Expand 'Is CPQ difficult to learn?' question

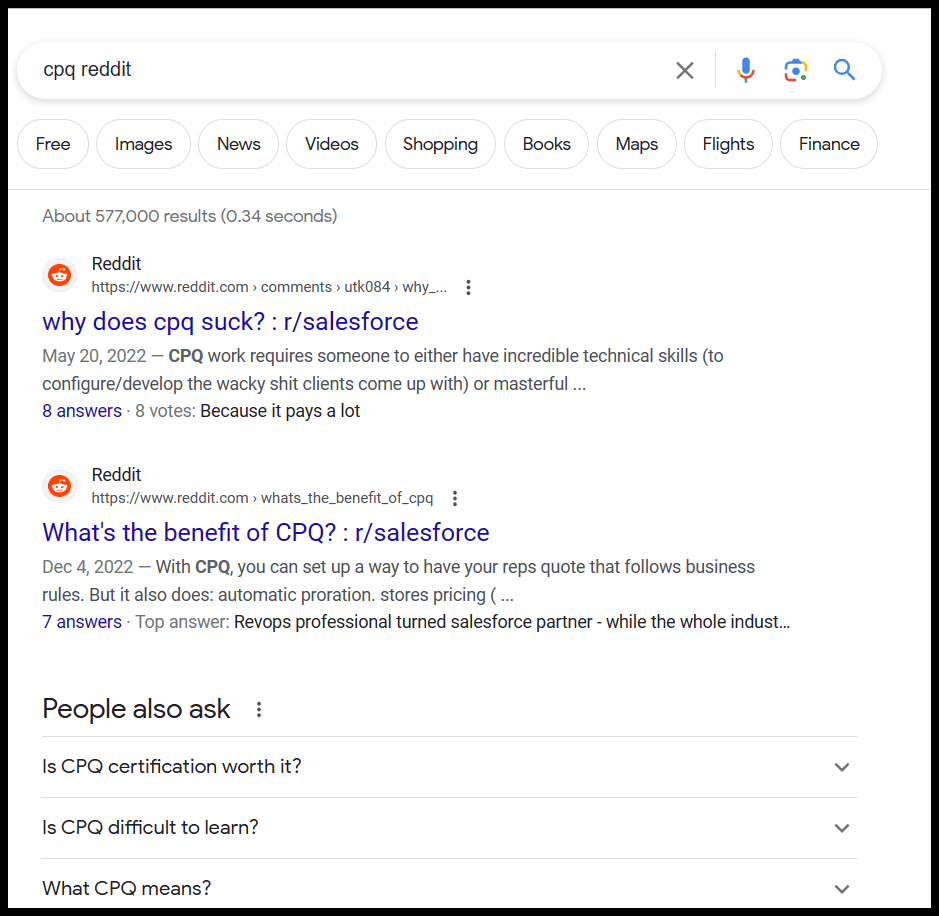pyautogui.click(x=841, y=828)
